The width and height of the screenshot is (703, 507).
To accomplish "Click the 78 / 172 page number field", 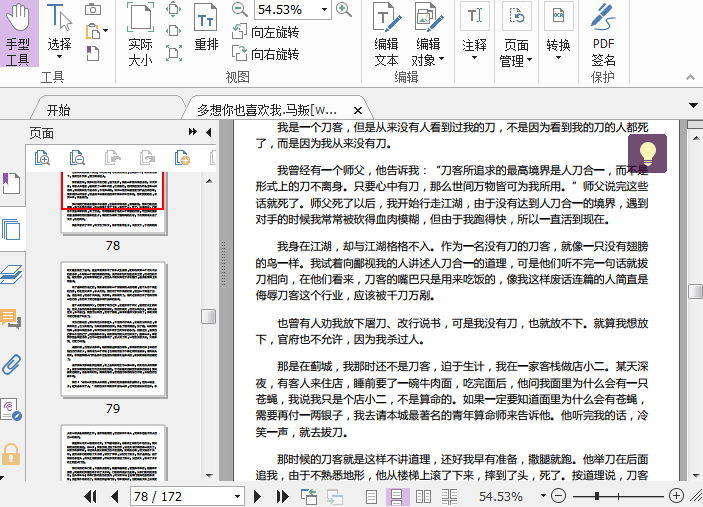I will [182, 496].
